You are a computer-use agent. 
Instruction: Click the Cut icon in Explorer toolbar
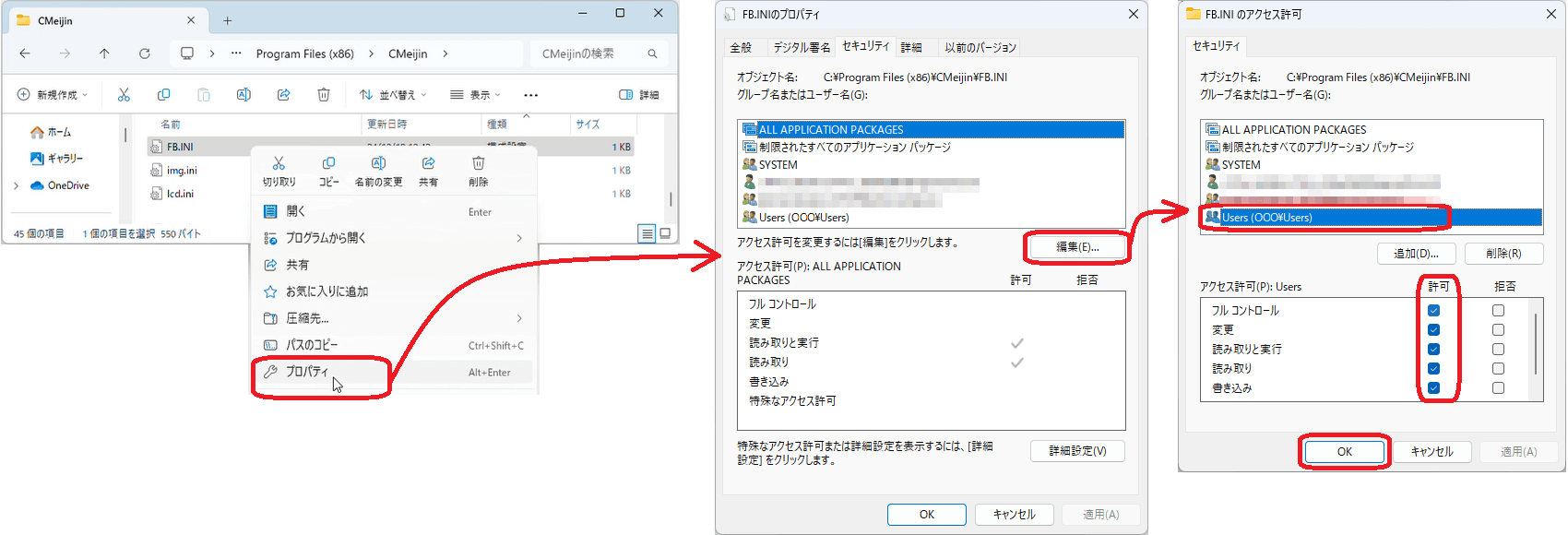pos(124,95)
